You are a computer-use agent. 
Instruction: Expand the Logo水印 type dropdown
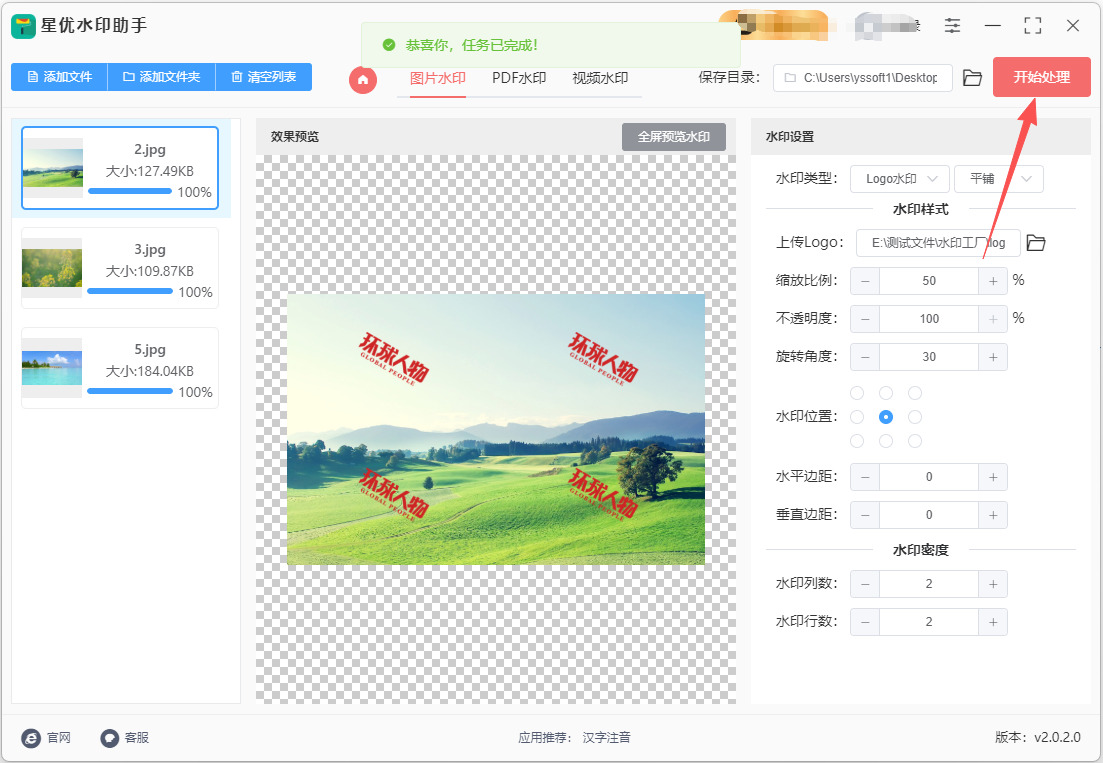900,179
